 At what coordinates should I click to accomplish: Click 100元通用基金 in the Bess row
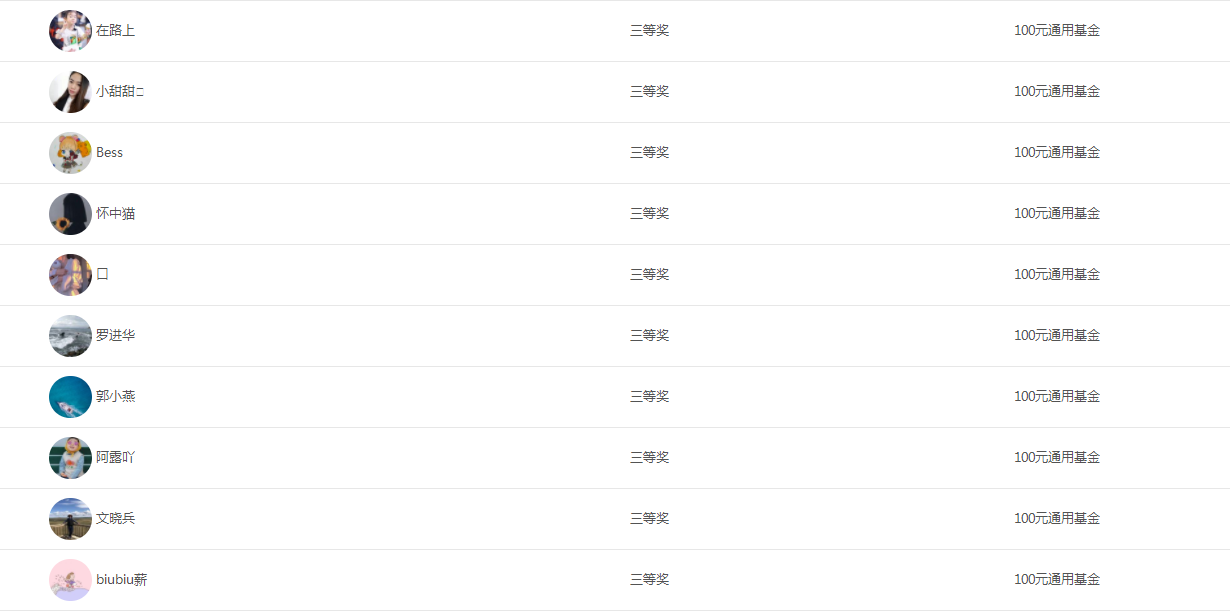pos(1057,152)
